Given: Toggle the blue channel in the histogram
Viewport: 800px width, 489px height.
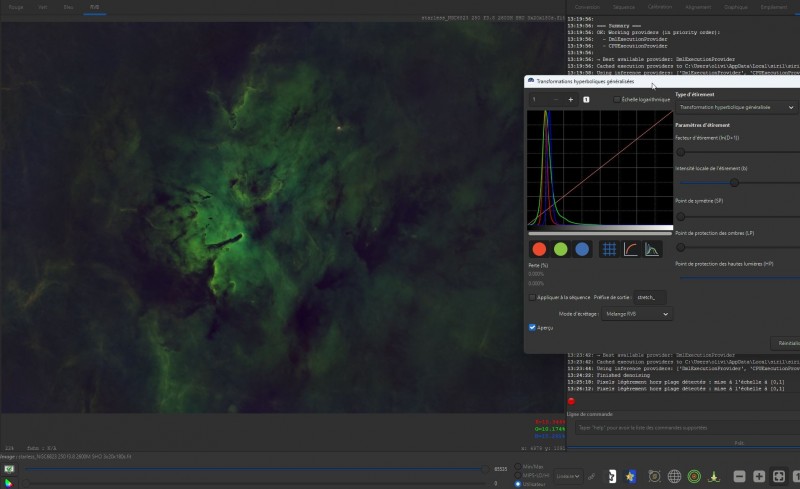Looking at the screenshot, I should coord(582,249).
